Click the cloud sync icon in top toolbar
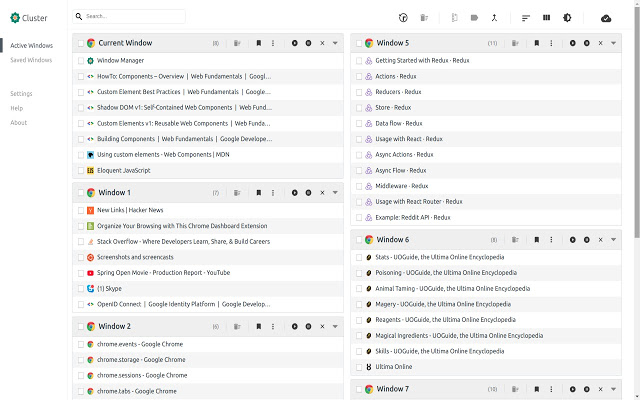The image size is (640, 400). point(606,17)
